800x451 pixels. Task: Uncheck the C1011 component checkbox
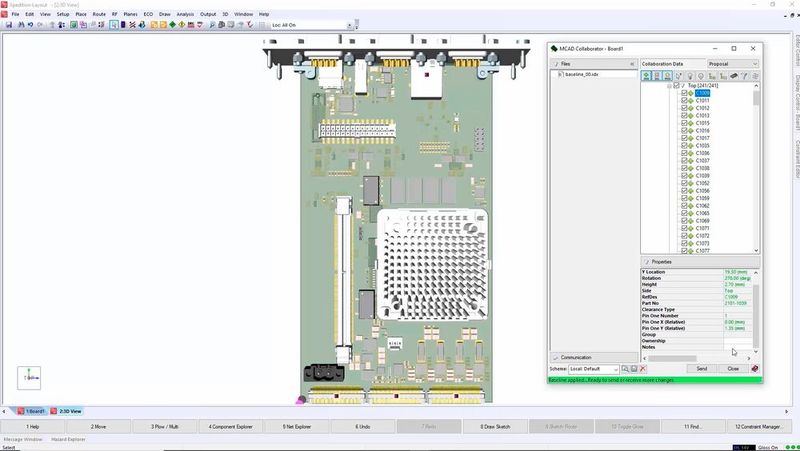click(x=684, y=101)
